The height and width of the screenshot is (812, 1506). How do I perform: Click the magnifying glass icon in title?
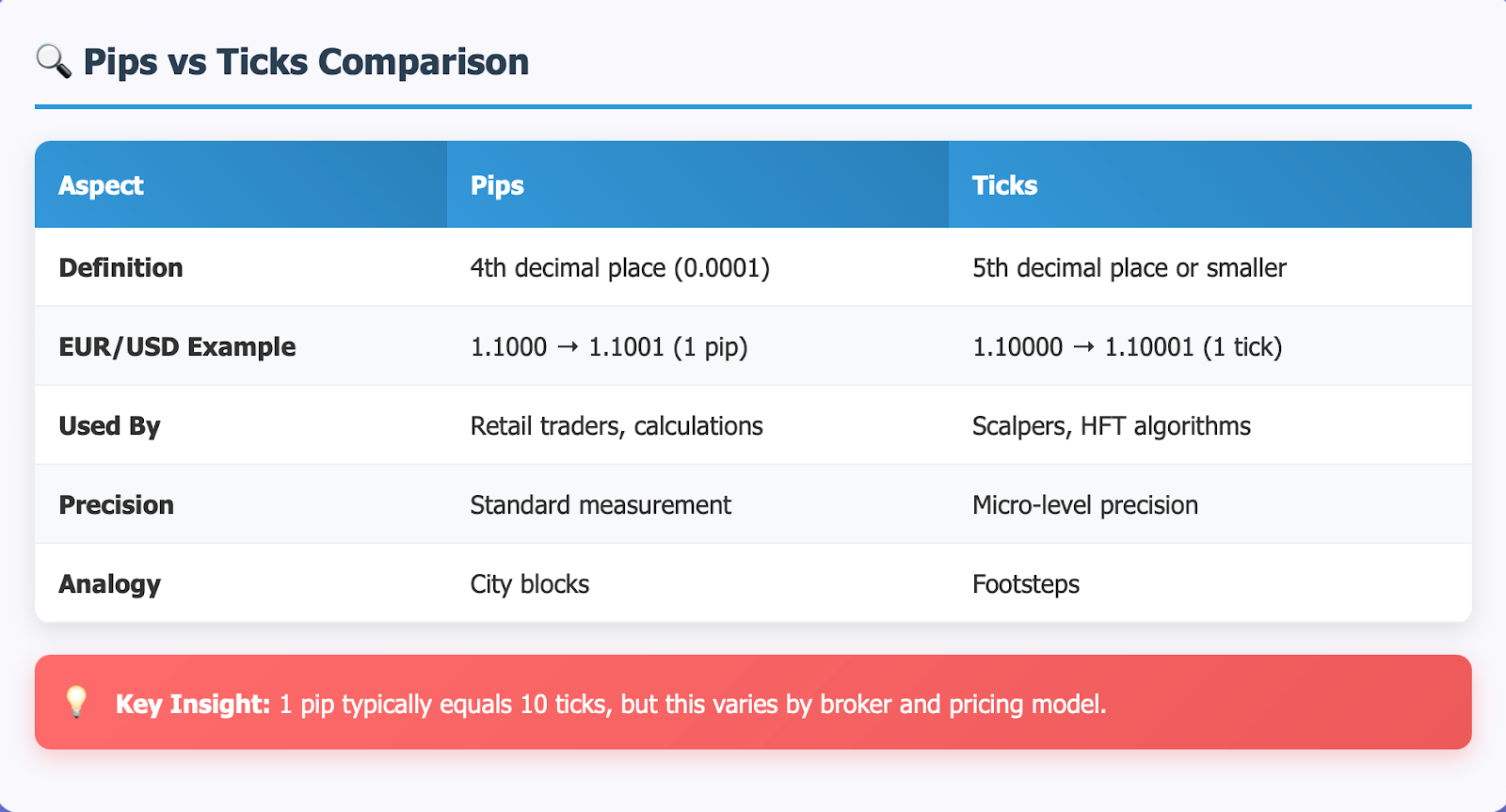point(54,61)
